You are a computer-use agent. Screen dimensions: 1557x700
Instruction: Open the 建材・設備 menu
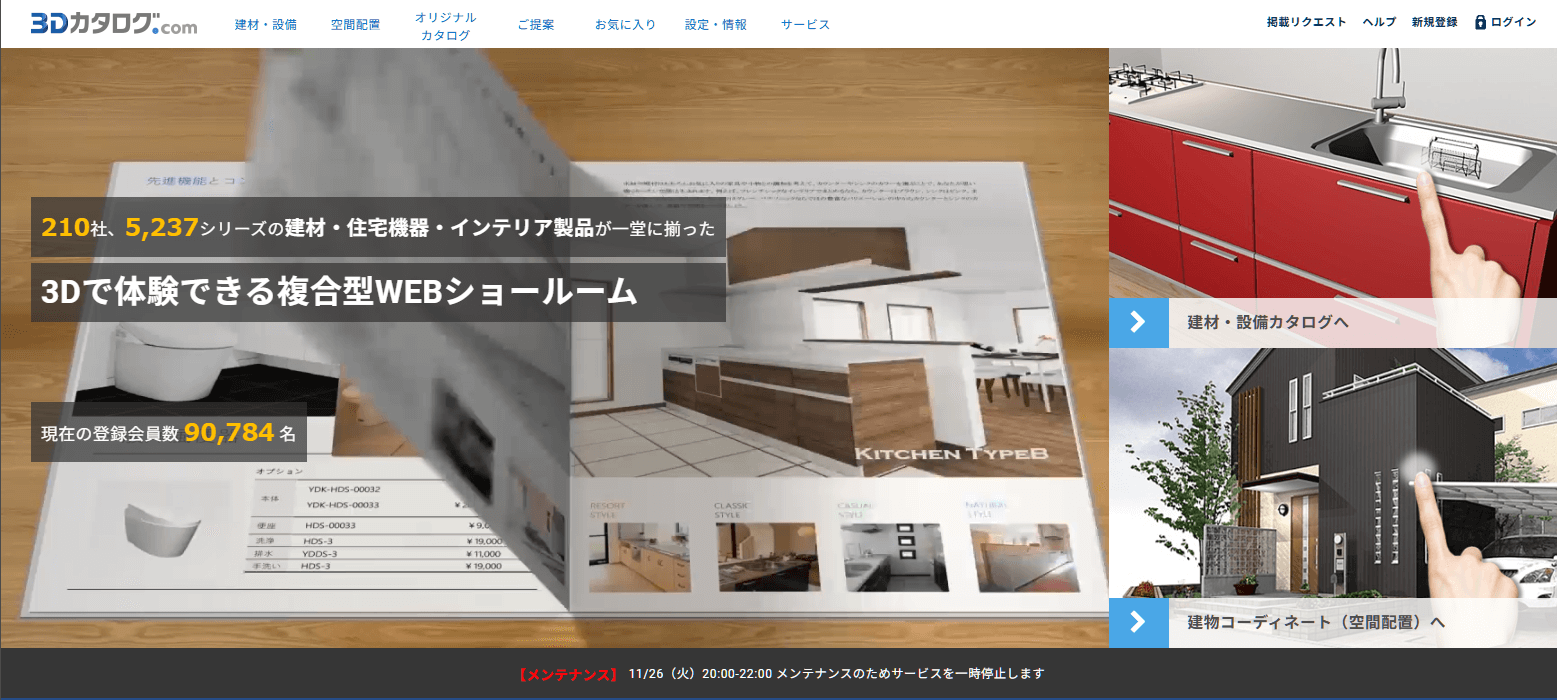tap(265, 25)
